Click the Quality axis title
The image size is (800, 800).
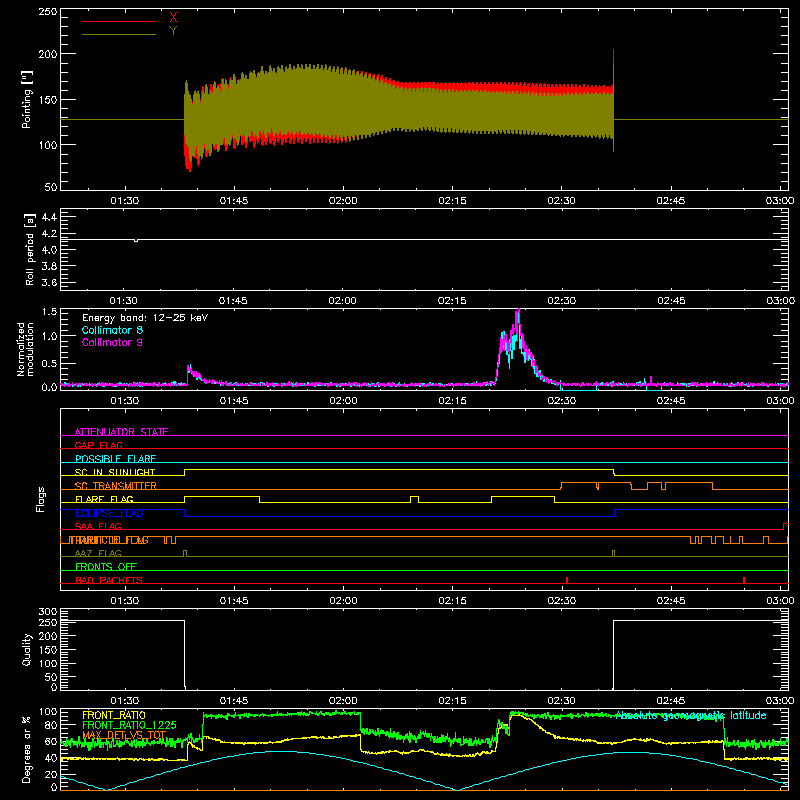[x=27, y=649]
